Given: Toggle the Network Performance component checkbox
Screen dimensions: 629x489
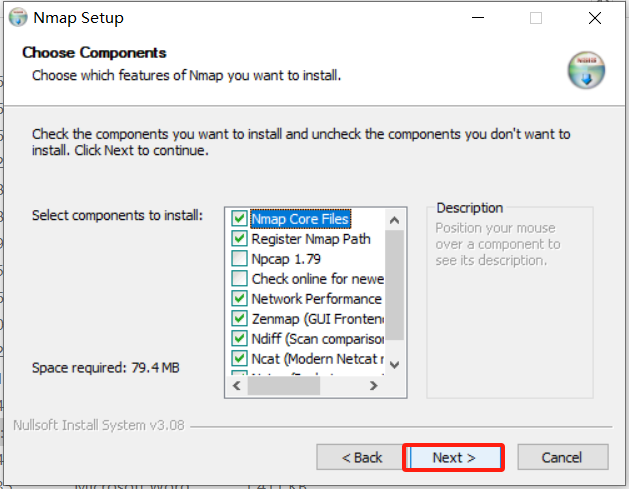Looking at the screenshot, I should point(239,298).
